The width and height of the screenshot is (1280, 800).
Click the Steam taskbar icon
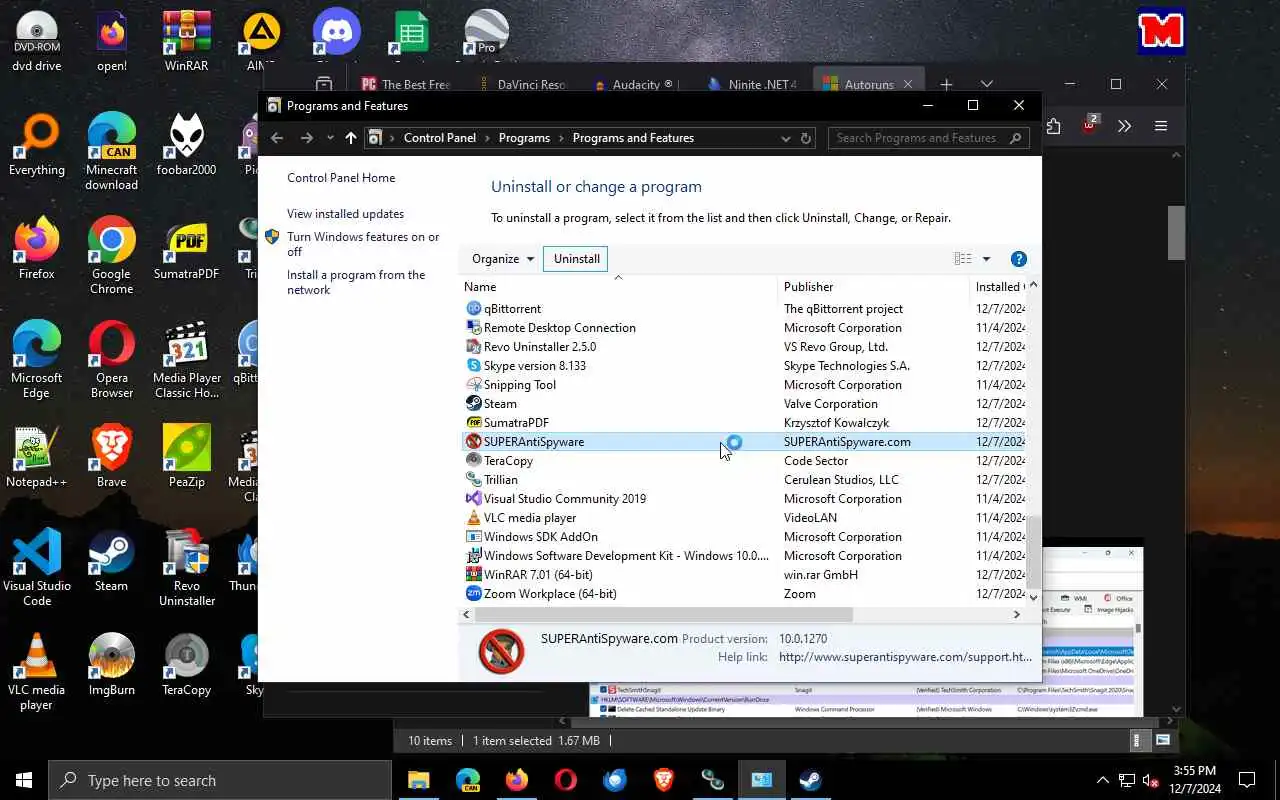point(810,780)
